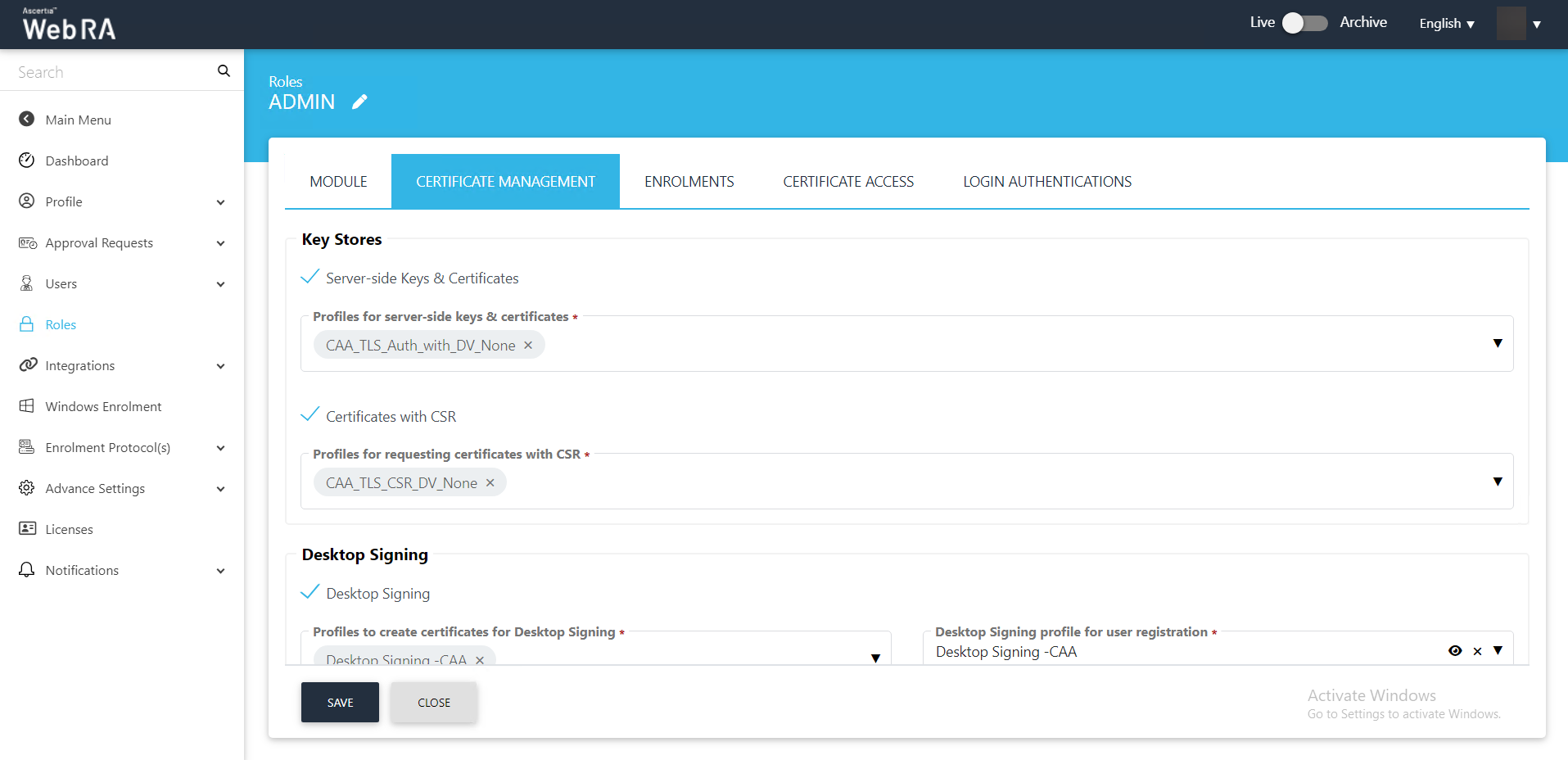This screenshot has width=1568, height=760.
Task: Click the Roles padlock icon
Action: pos(27,324)
